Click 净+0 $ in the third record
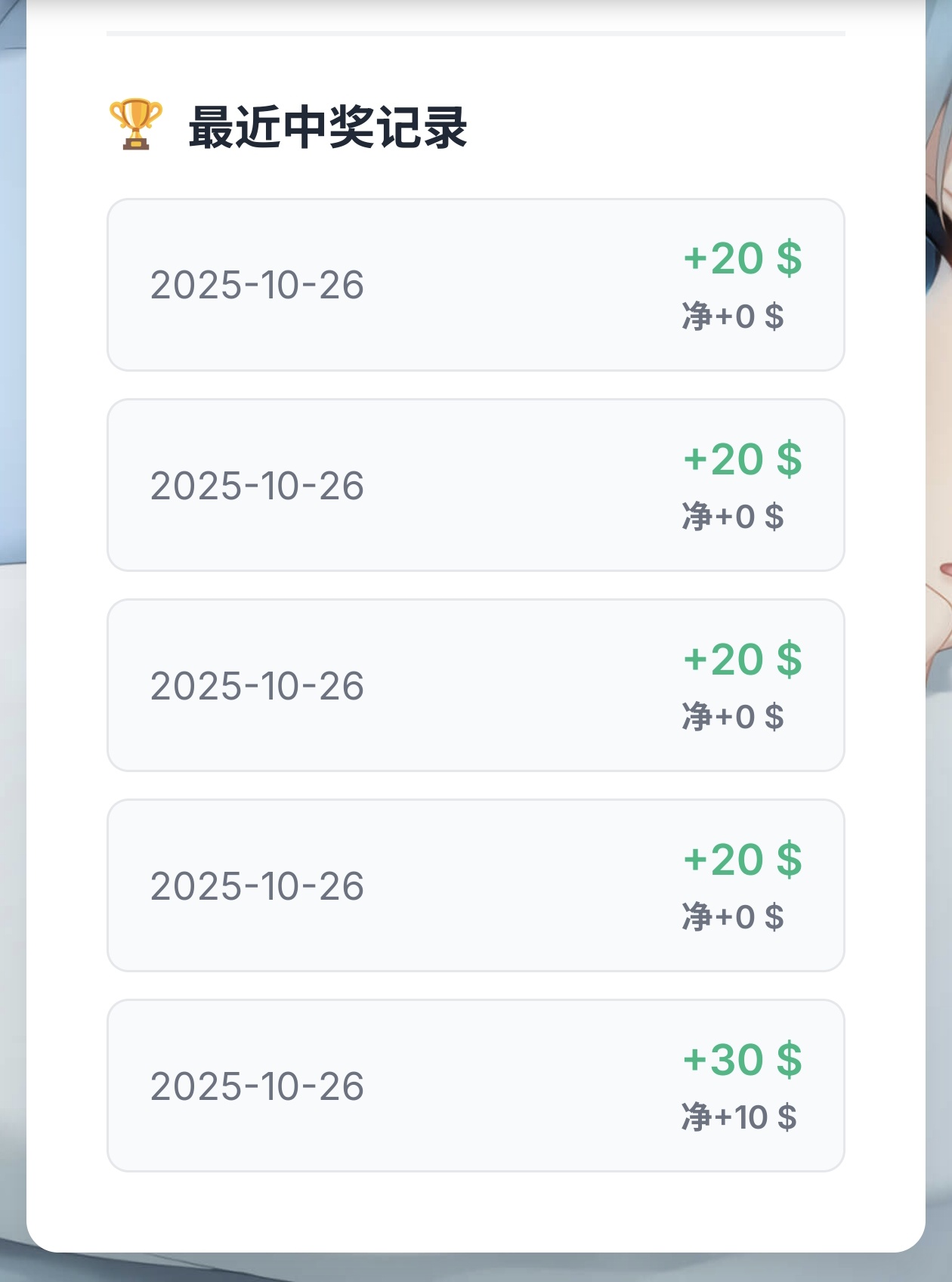The image size is (952, 1282). pyautogui.click(x=733, y=716)
